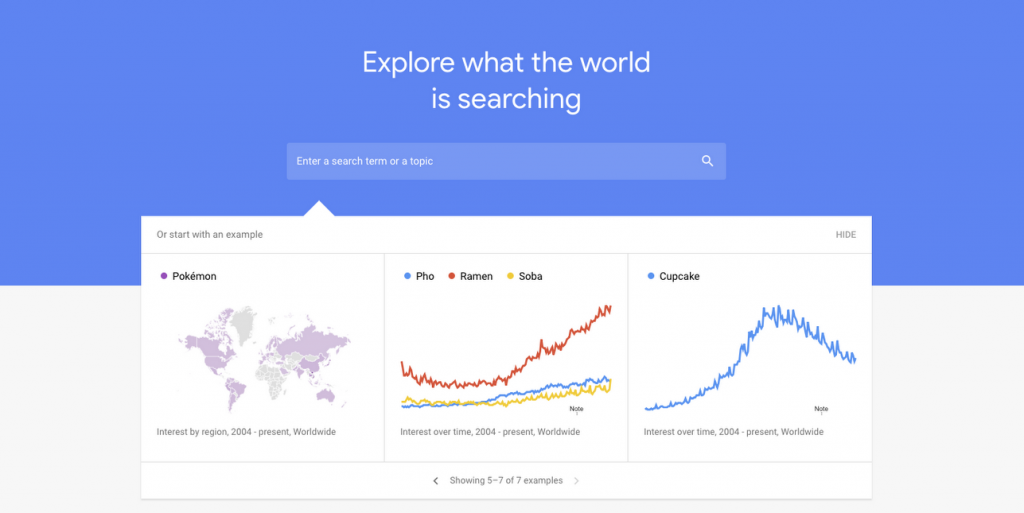Click the right chevron for next examples

[x=576, y=481]
